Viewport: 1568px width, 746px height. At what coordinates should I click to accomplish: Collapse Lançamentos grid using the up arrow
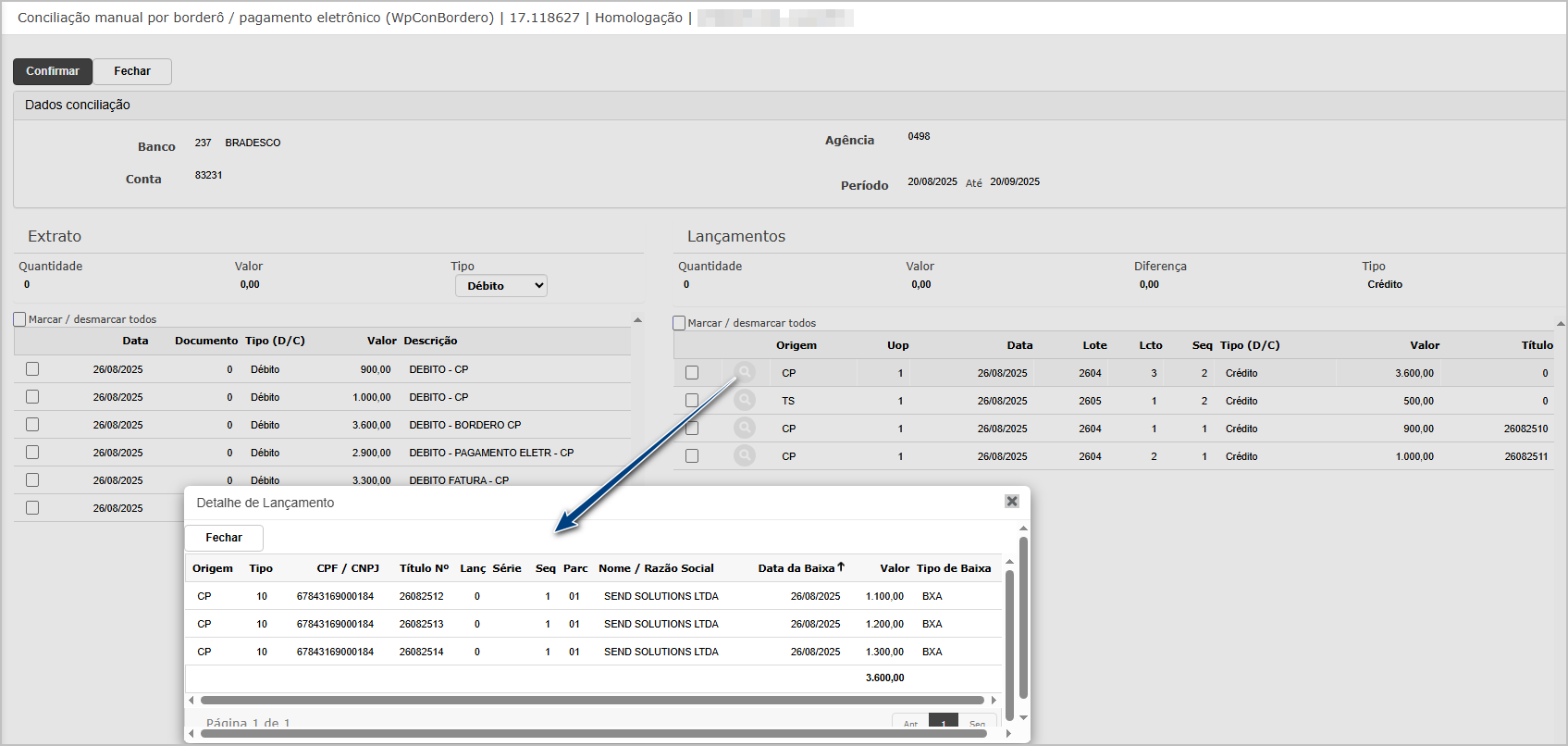coord(1561,323)
